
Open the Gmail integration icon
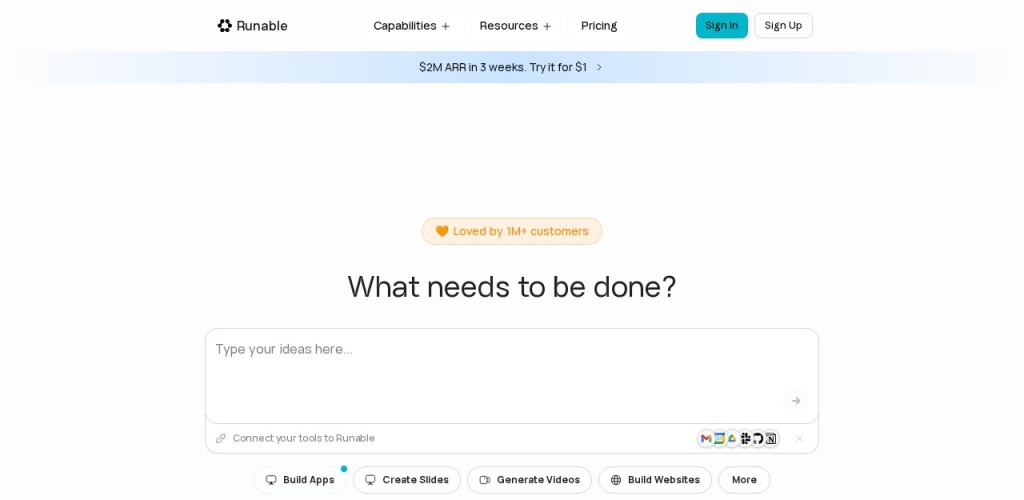click(706, 439)
